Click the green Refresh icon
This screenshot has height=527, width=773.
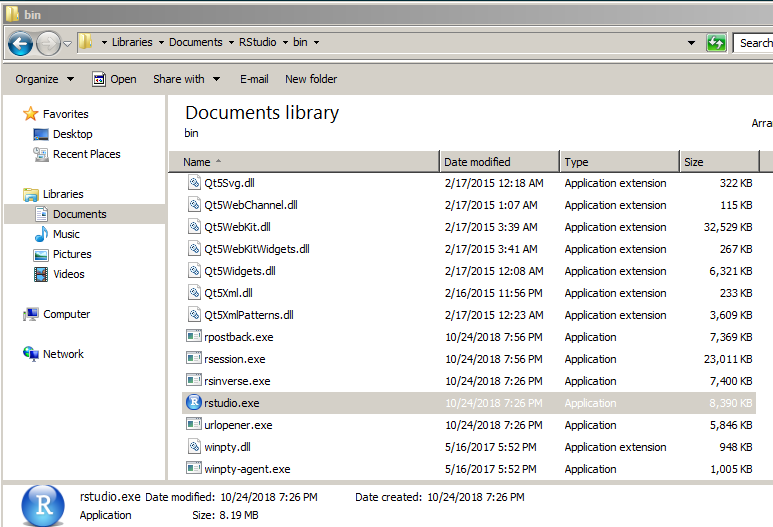716,43
